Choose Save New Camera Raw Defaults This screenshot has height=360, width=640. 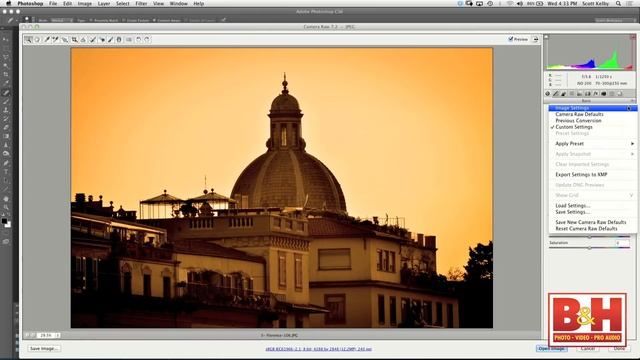[x=593, y=222]
